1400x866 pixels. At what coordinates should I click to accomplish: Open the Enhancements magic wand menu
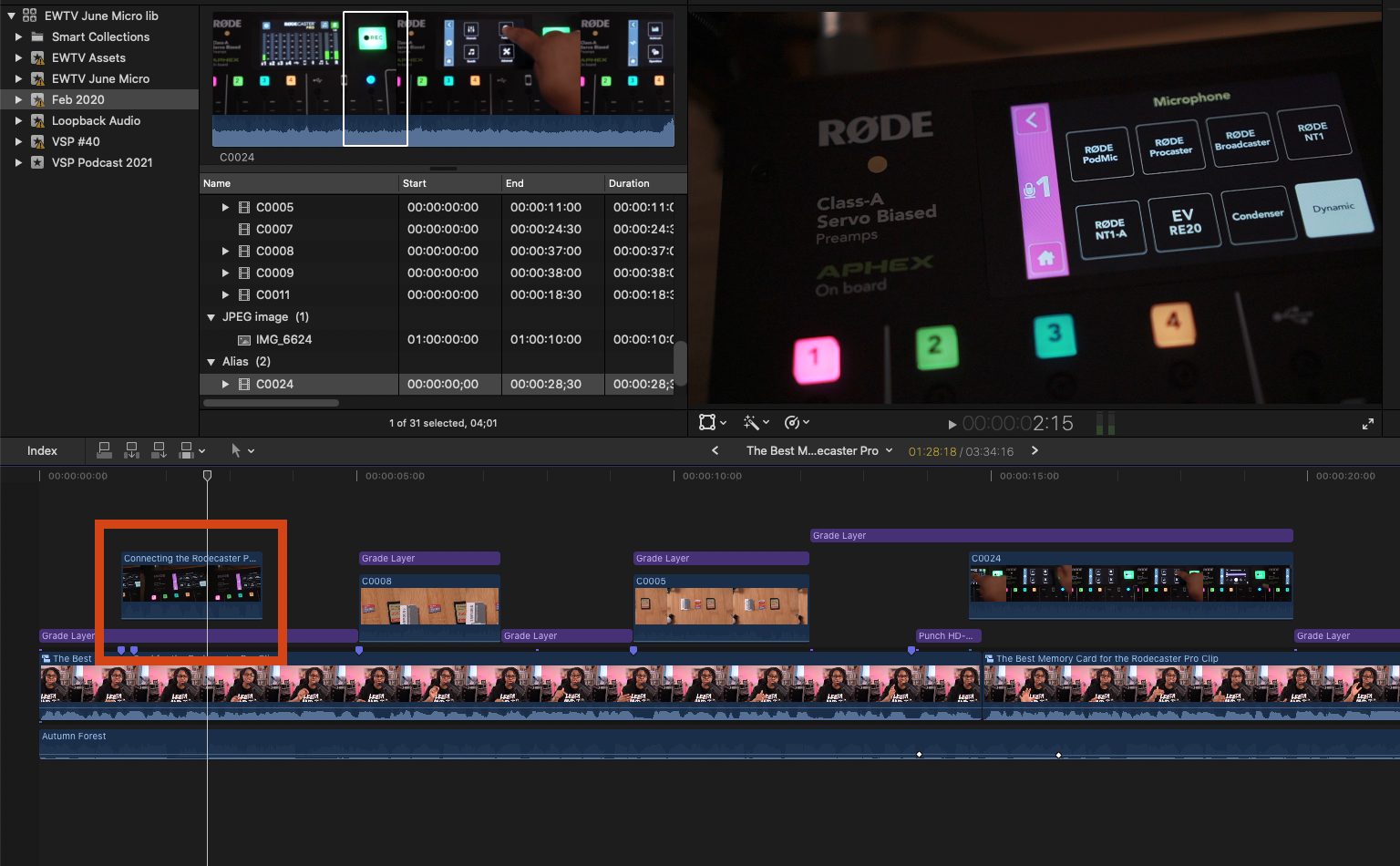pyautogui.click(x=751, y=422)
